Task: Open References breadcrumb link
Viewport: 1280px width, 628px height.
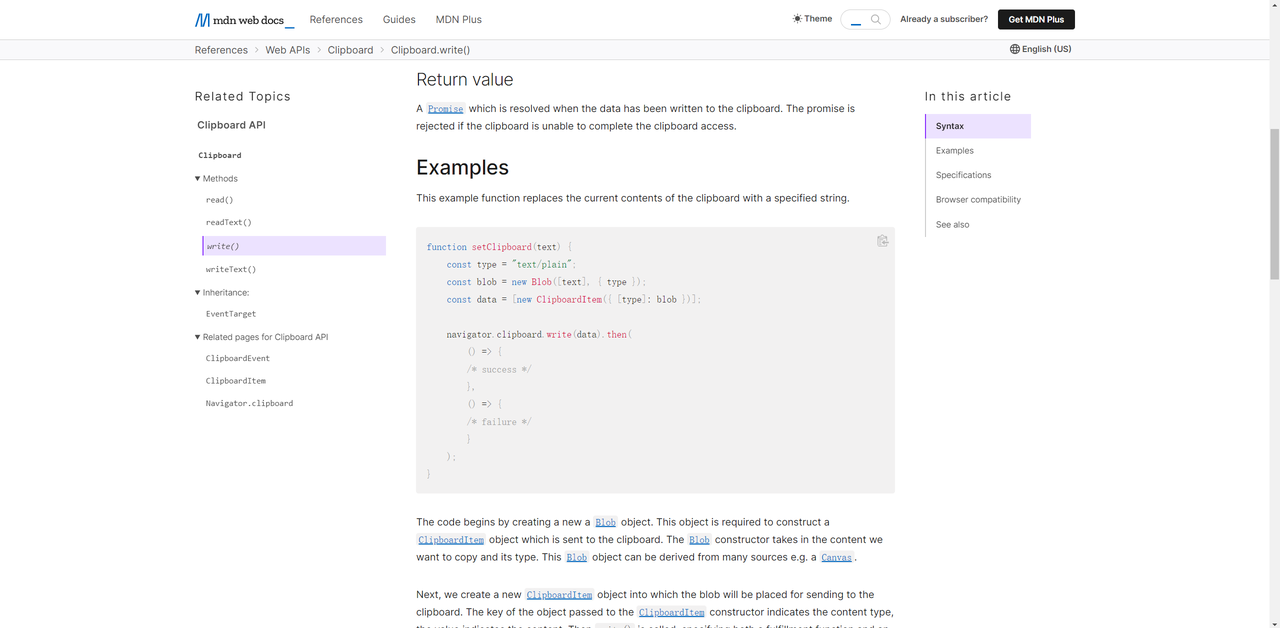Action: (221, 50)
